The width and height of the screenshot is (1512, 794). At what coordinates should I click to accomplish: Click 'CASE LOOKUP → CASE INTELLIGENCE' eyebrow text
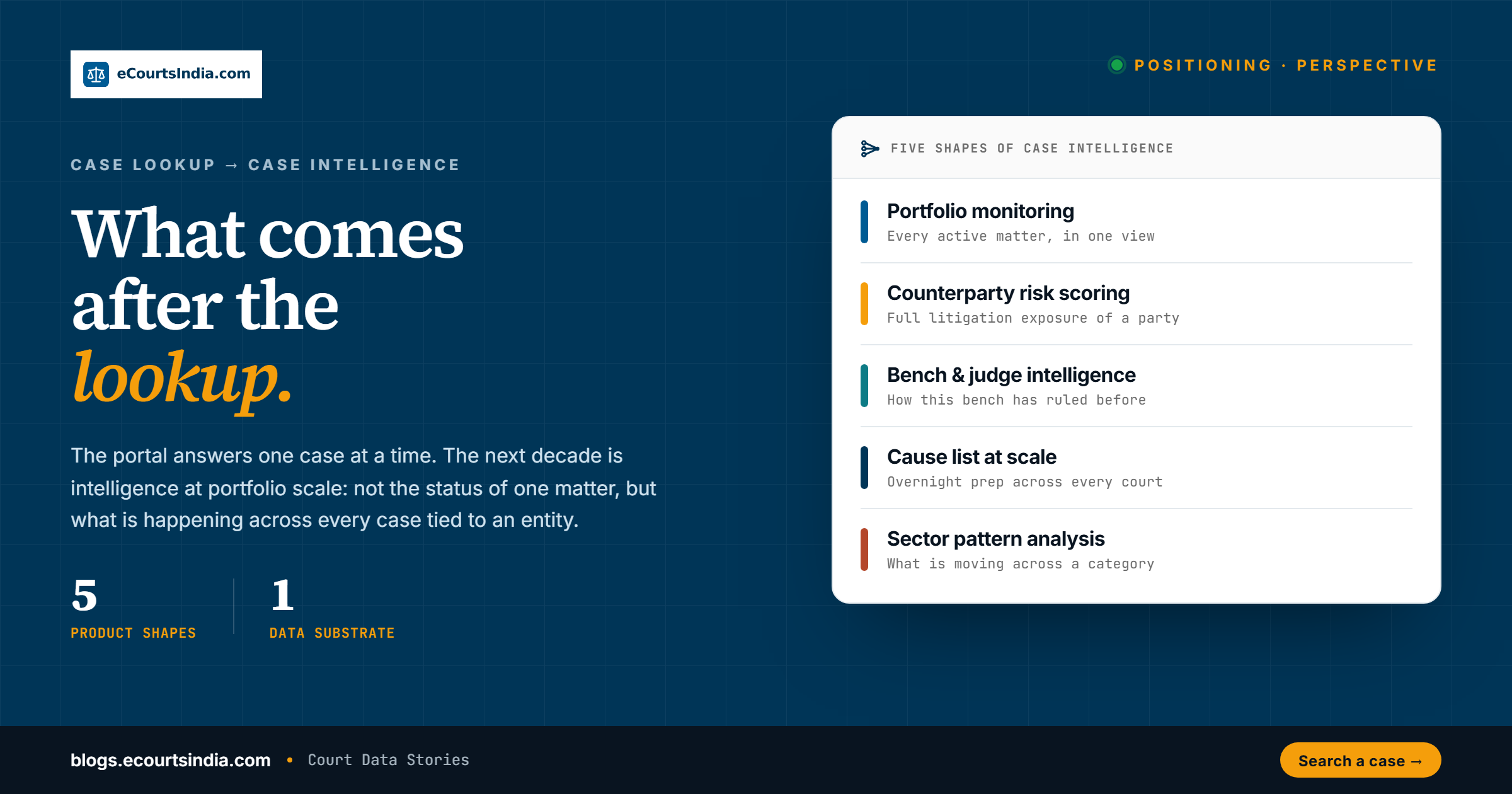click(265, 165)
